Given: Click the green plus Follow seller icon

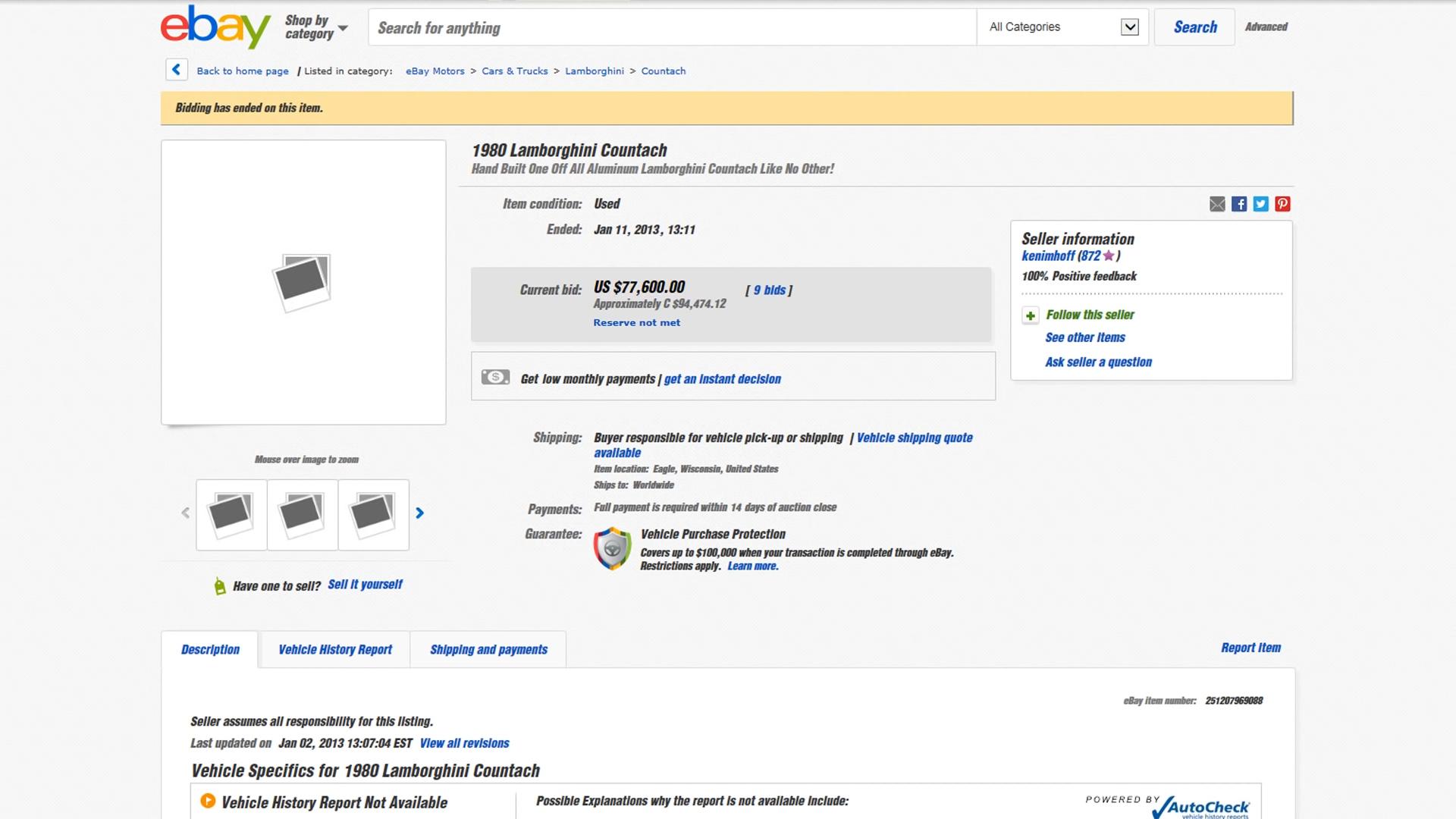Looking at the screenshot, I should (1030, 315).
